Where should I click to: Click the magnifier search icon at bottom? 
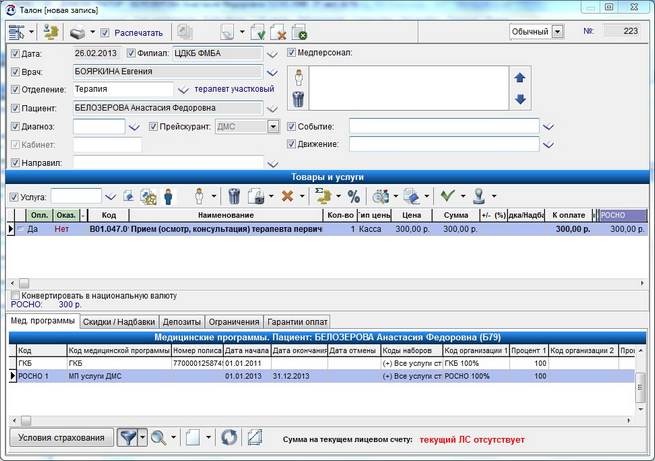[x=159, y=438]
